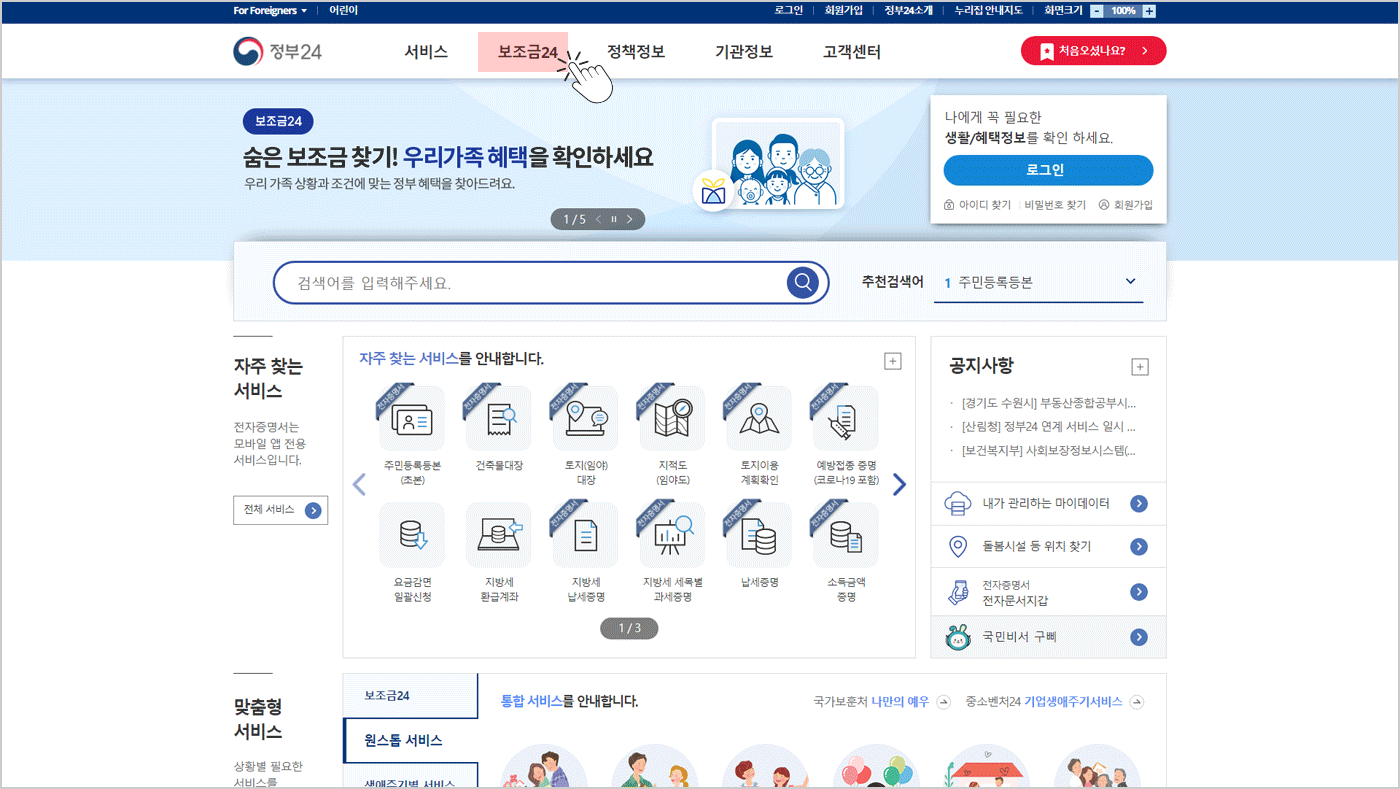Open 토지(임야)대장 service icon
1400x789 pixels.
click(586, 419)
